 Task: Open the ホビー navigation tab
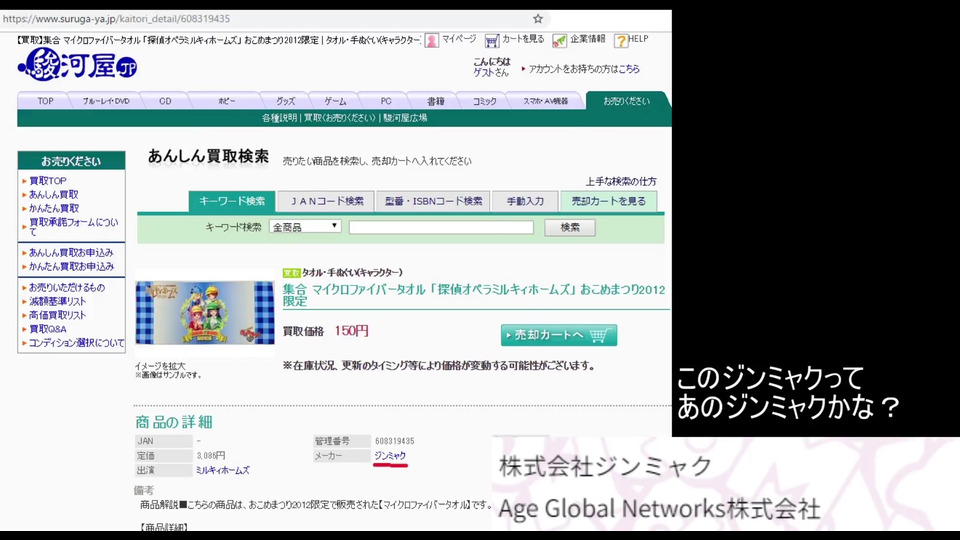click(227, 101)
